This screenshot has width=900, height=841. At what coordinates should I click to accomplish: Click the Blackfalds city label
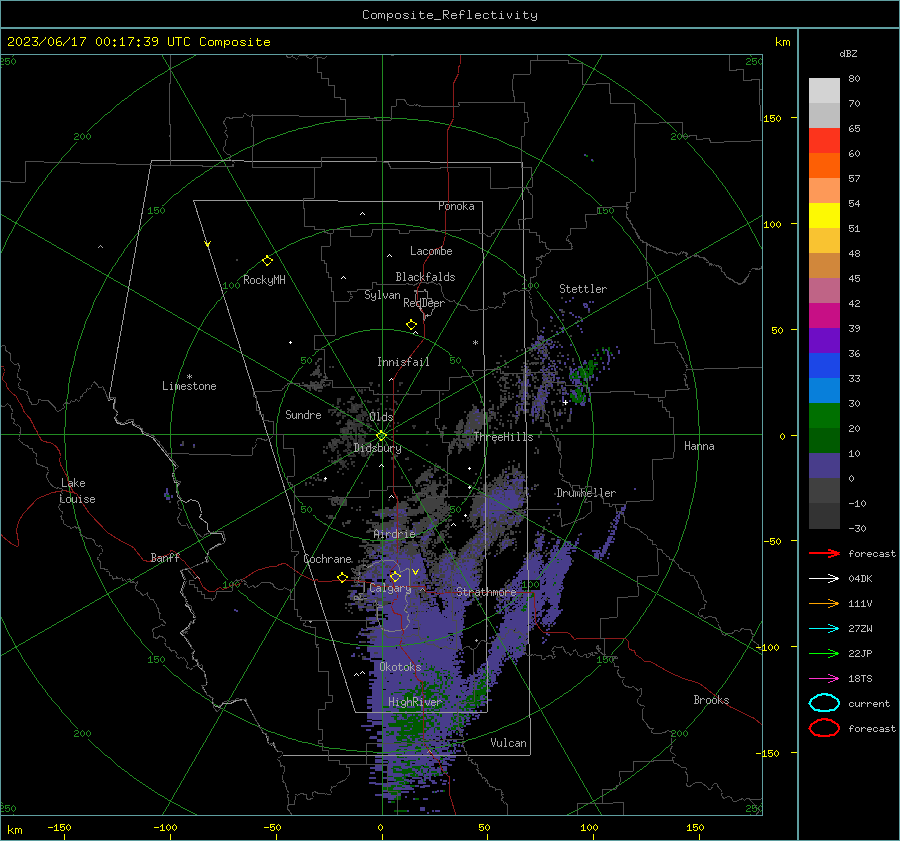pos(425,277)
